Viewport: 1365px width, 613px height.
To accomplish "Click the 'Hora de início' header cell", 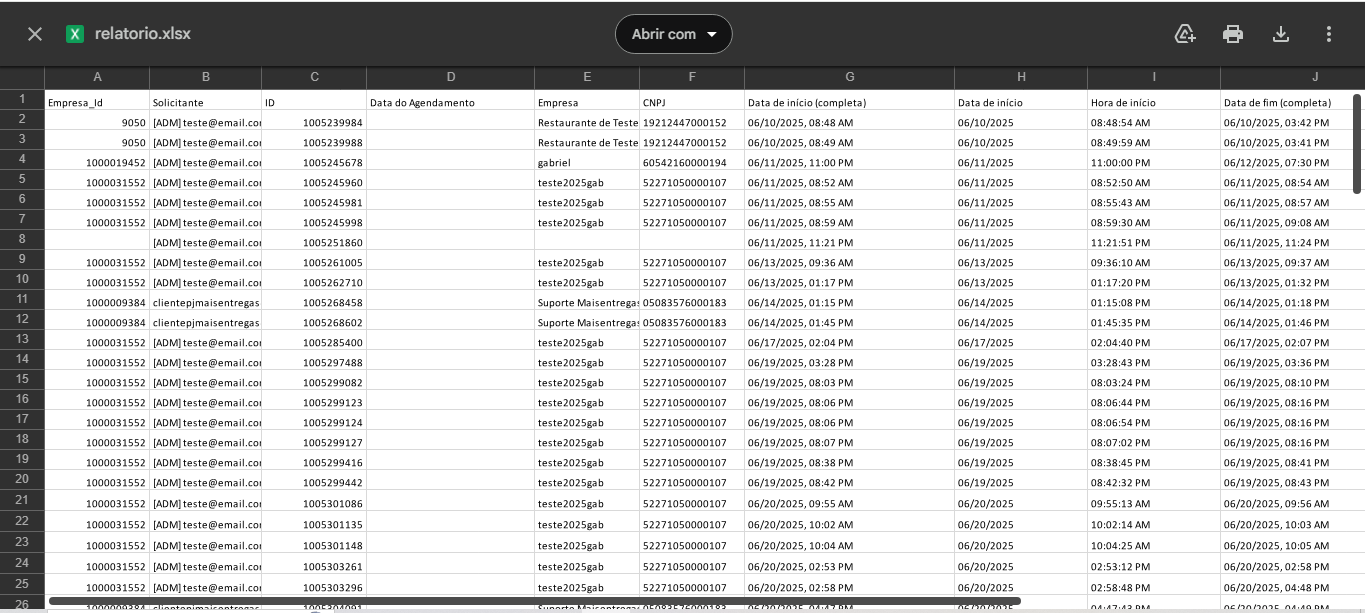I will click(x=1154, y=102).
